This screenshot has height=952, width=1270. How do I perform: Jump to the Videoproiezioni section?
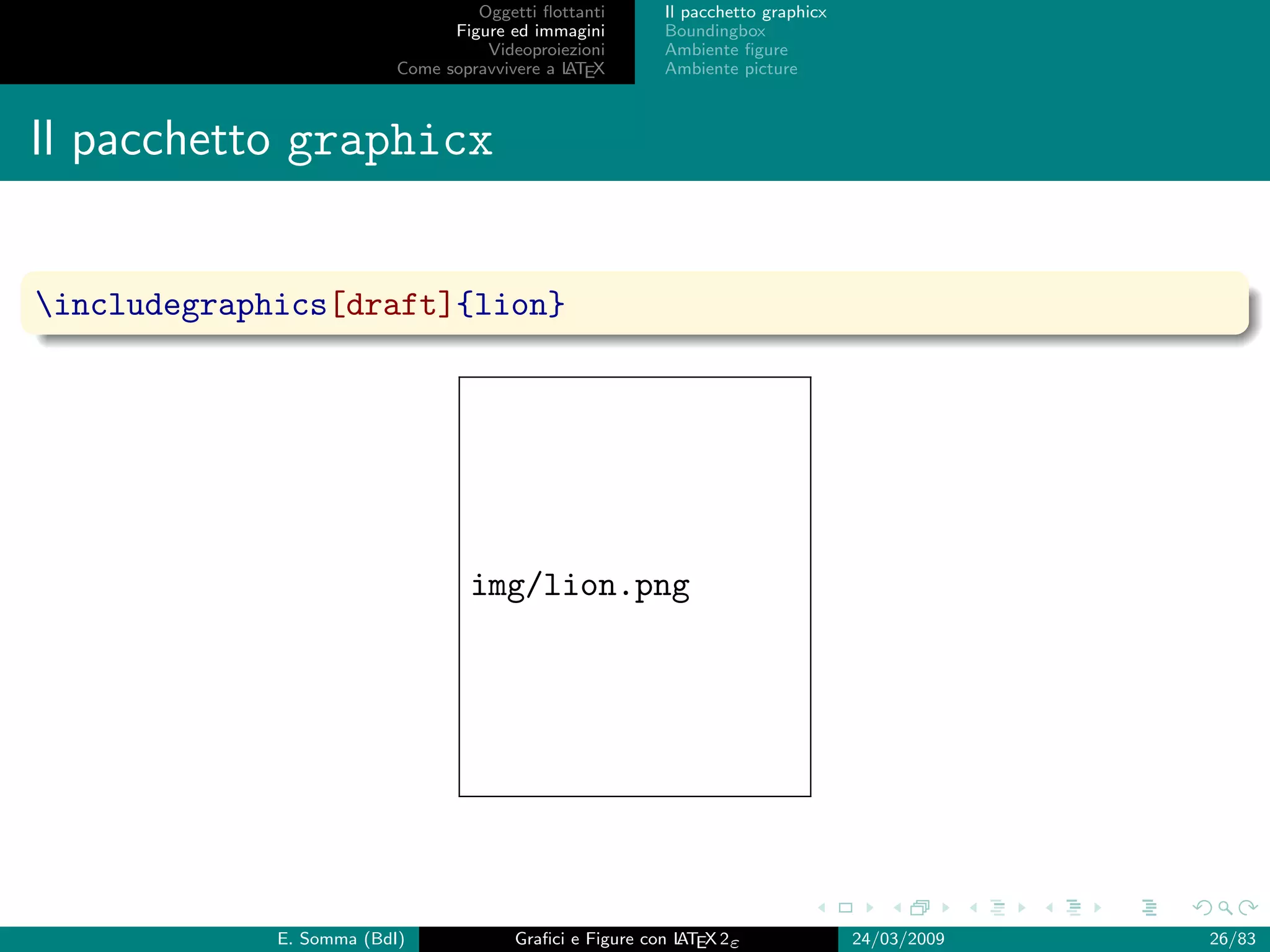point(546,50)
